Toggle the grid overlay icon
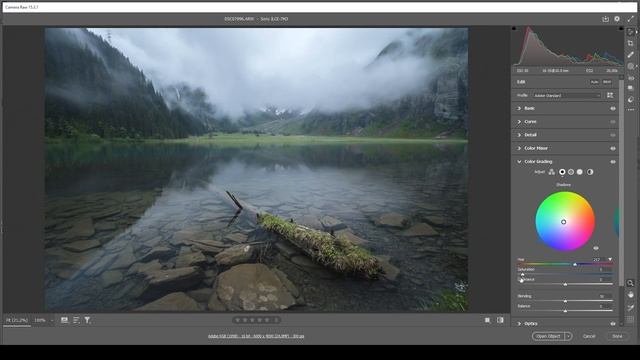 [x=631, y=320]
